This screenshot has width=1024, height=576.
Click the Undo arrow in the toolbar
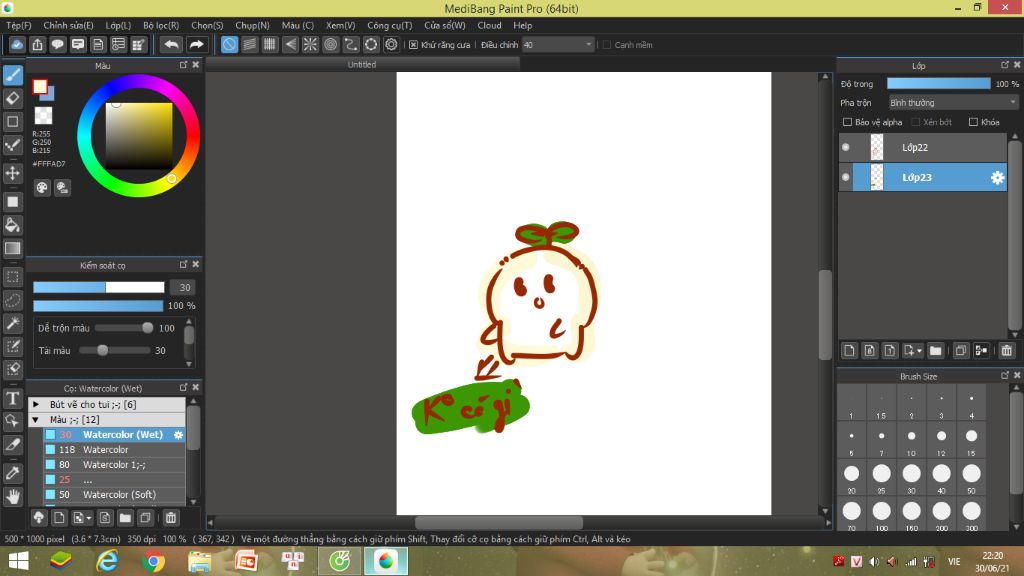172,44
